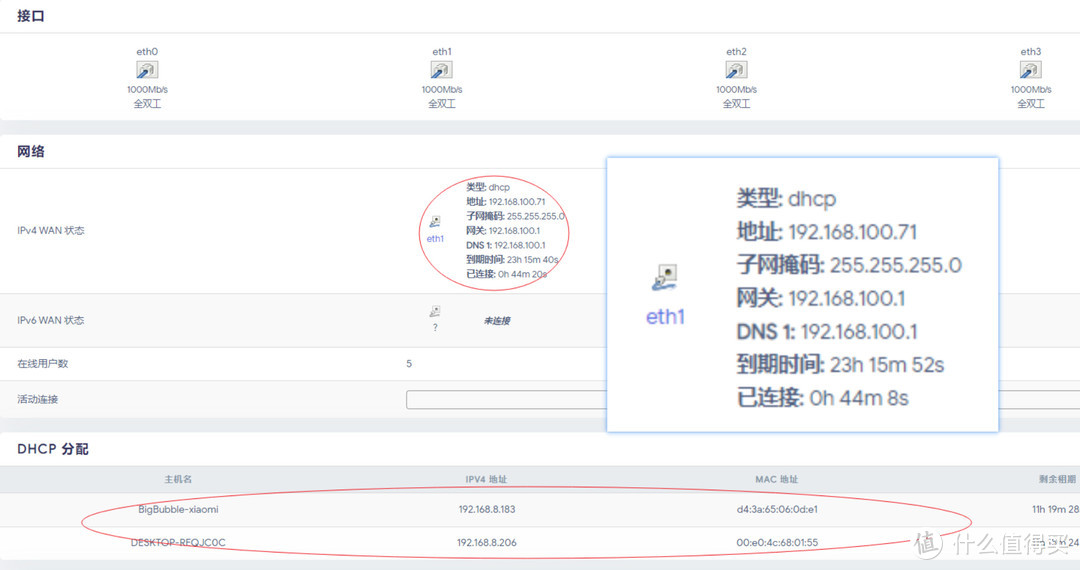Click the IPV4 地址 column header
The image size is (1080, 570).
486,479
